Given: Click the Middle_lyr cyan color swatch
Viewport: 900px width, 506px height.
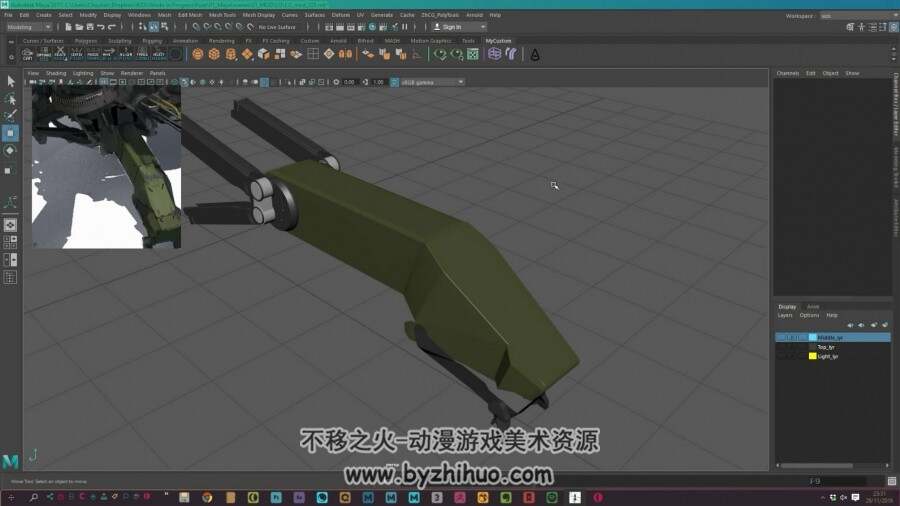Looking at the screenshot, I should (813, 337).
